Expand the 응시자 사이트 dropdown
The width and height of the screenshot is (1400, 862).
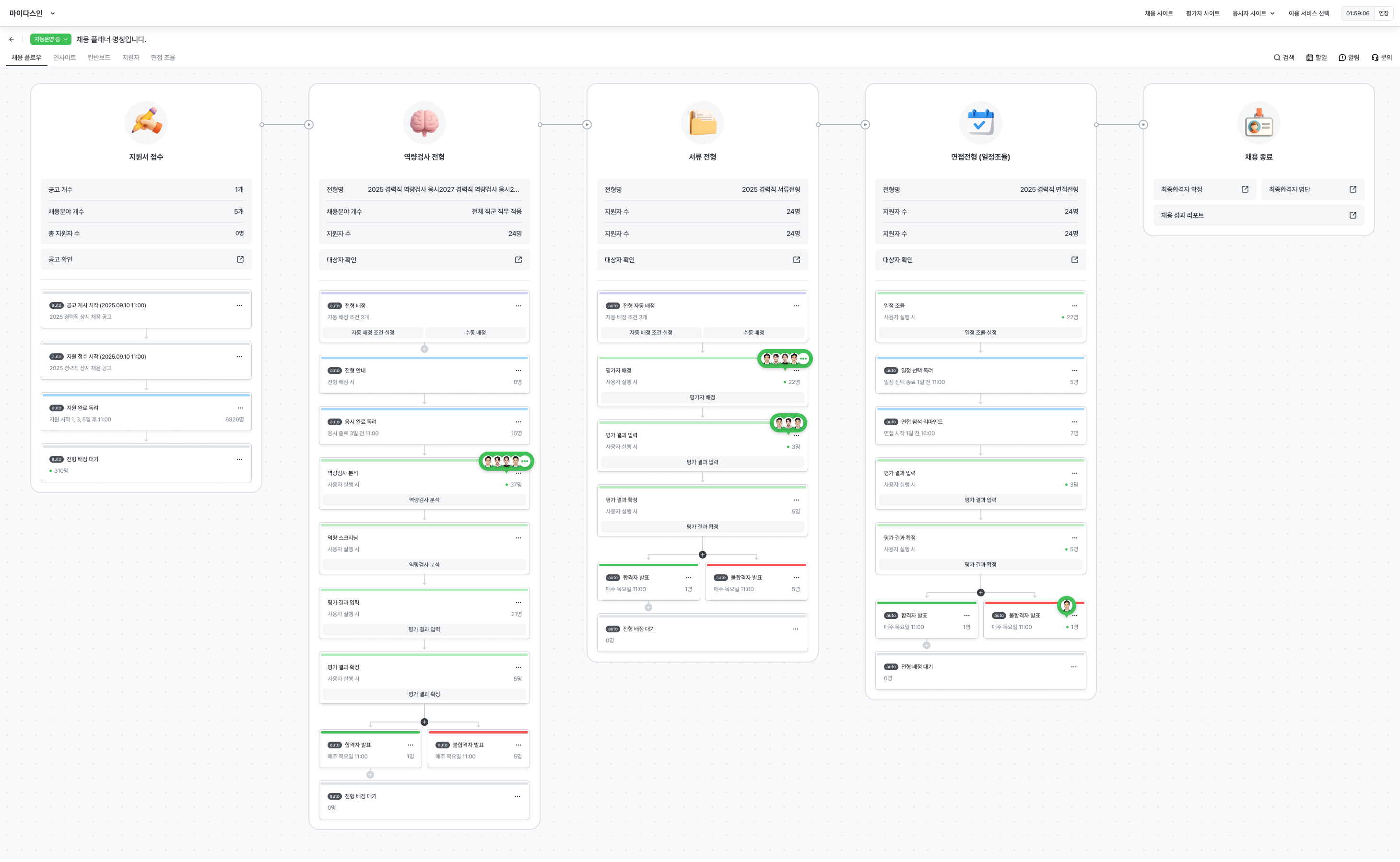(x=1253, y=13)
